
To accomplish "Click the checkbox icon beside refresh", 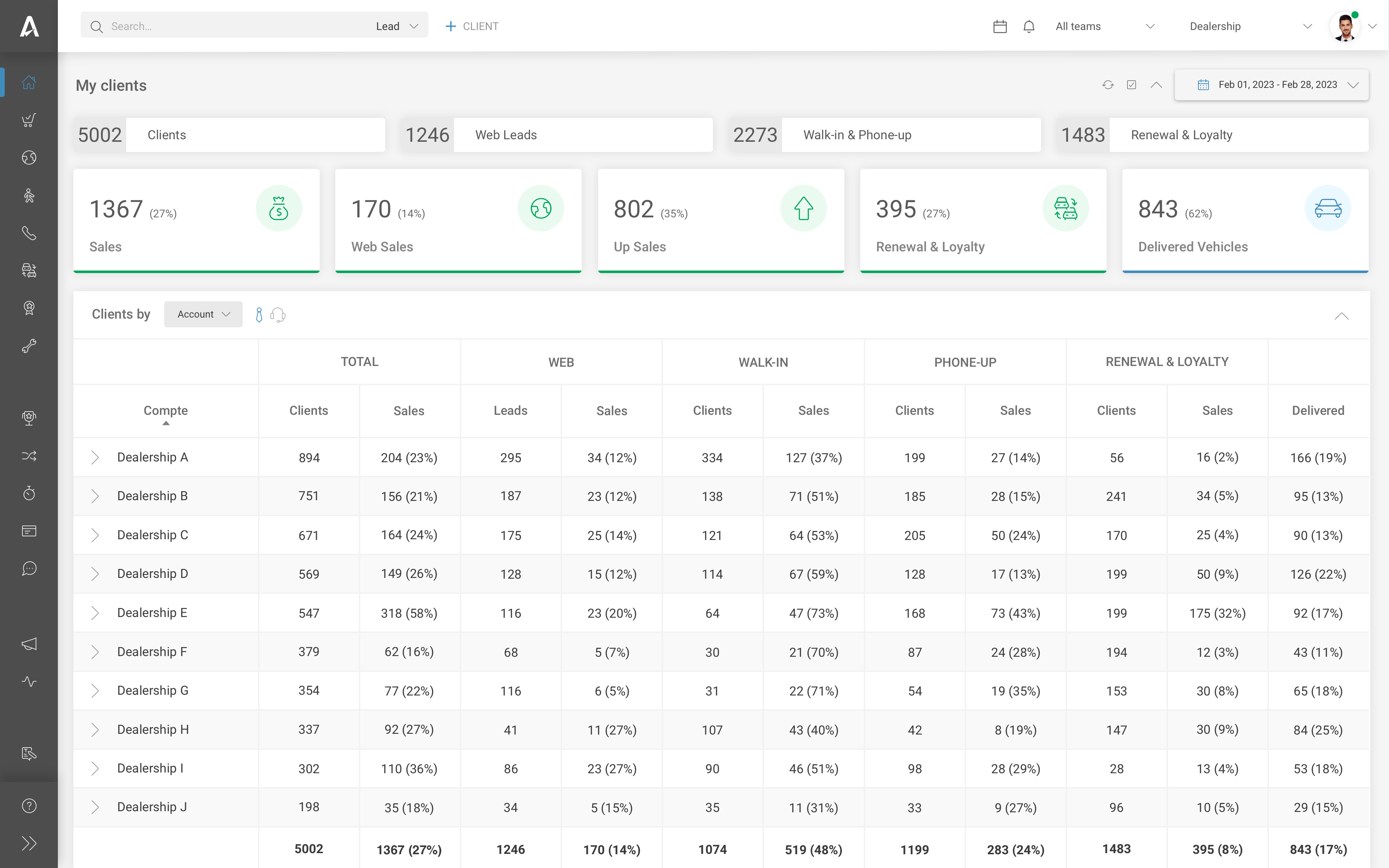I will pos(1131,85).
